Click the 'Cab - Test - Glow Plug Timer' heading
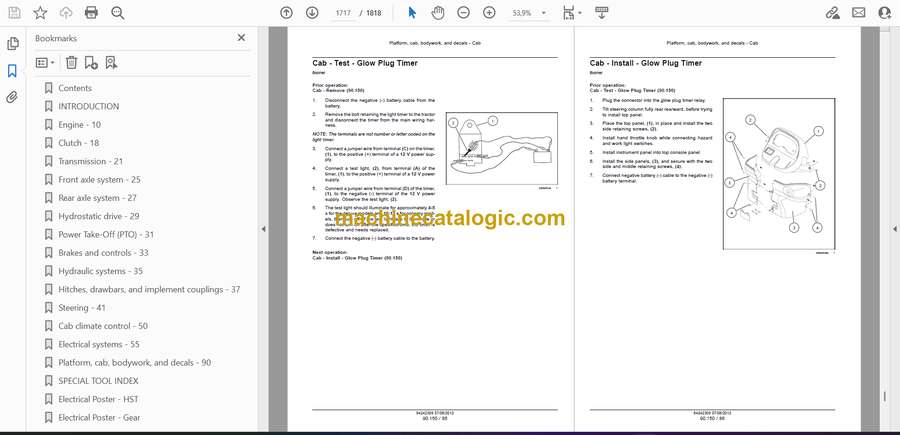900x435 pixels. coord(365,63)
